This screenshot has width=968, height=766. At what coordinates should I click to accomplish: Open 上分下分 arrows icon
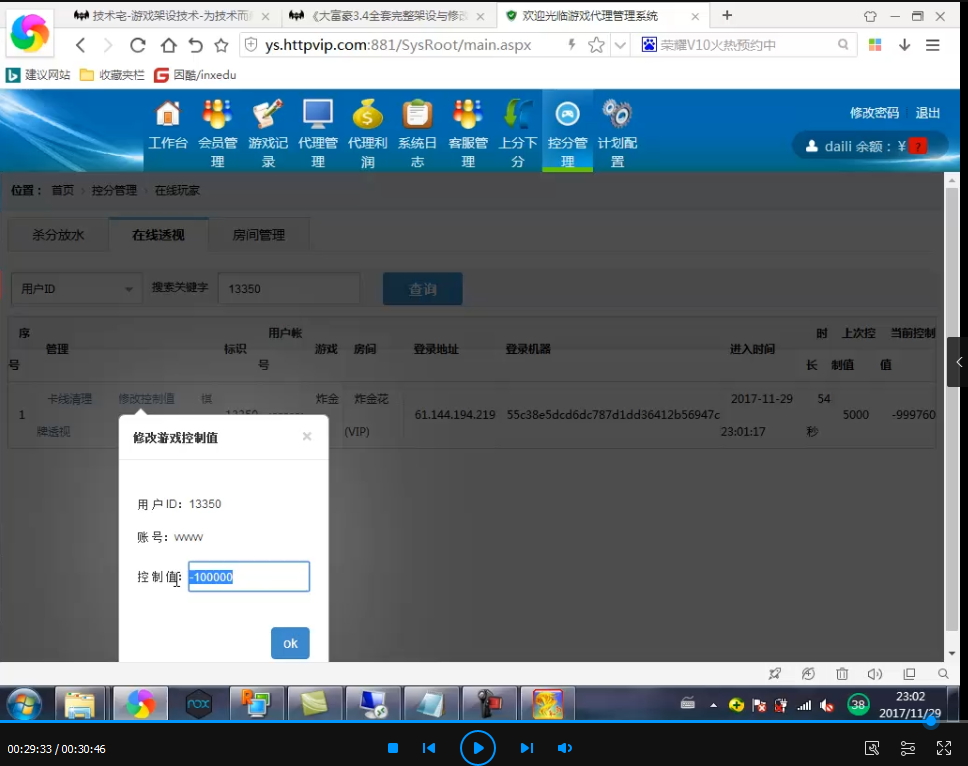[518, 116]
